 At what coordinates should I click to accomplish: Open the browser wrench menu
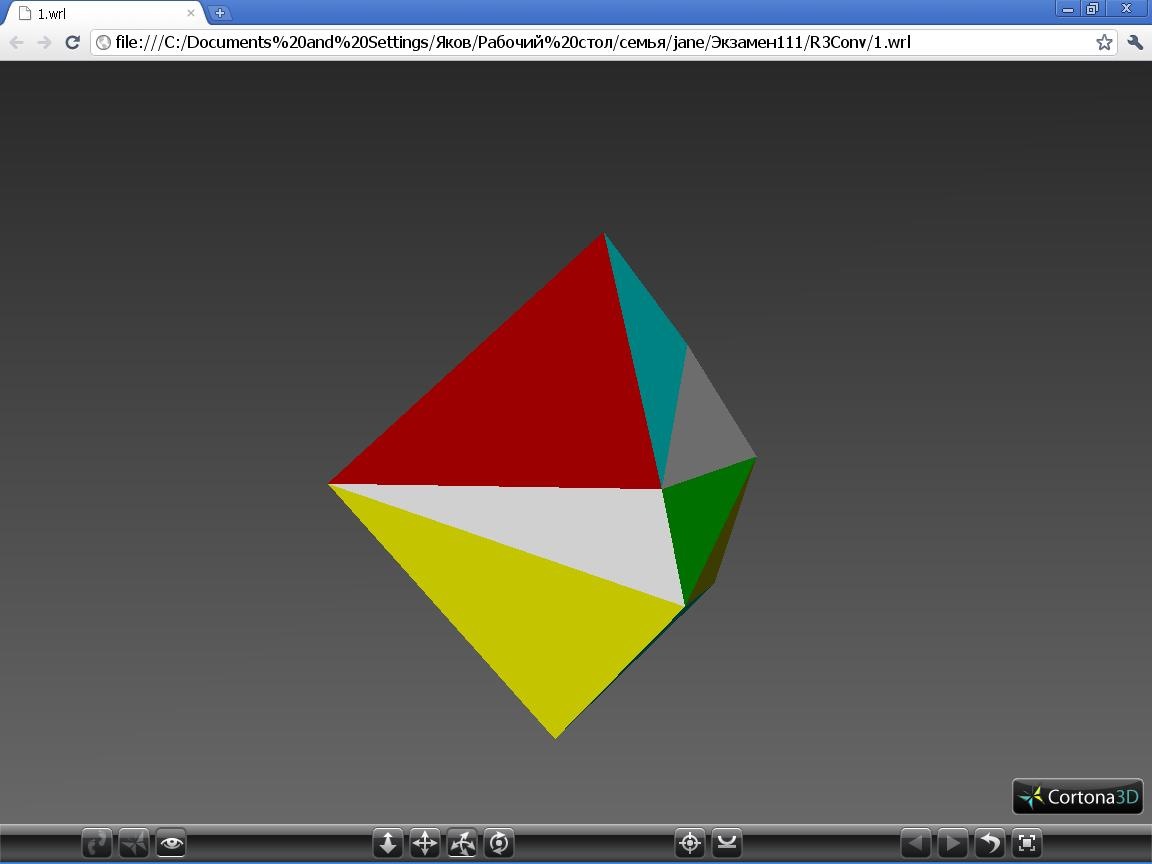(1134, 42)
